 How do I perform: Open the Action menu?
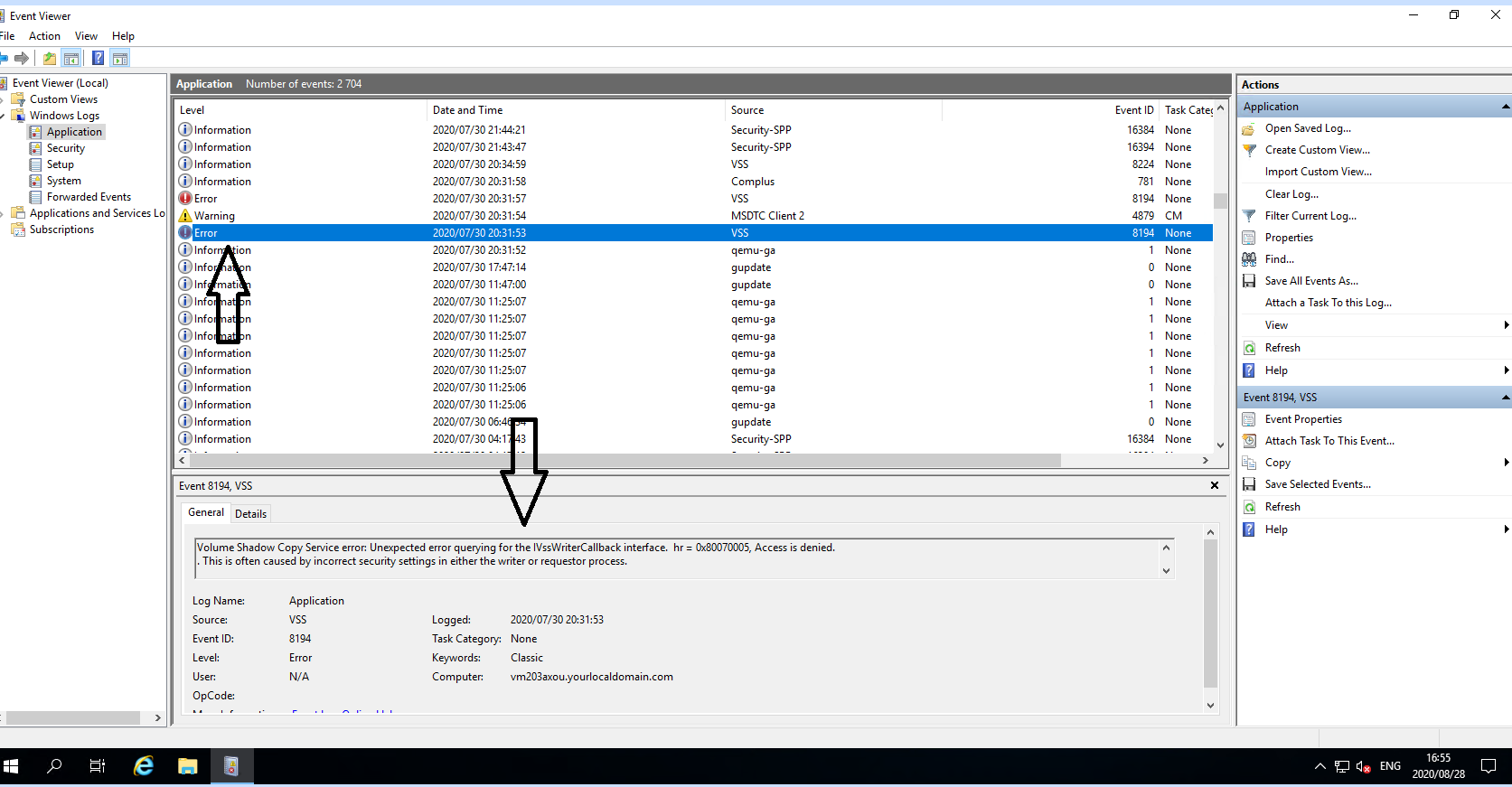tap(44, 36)
